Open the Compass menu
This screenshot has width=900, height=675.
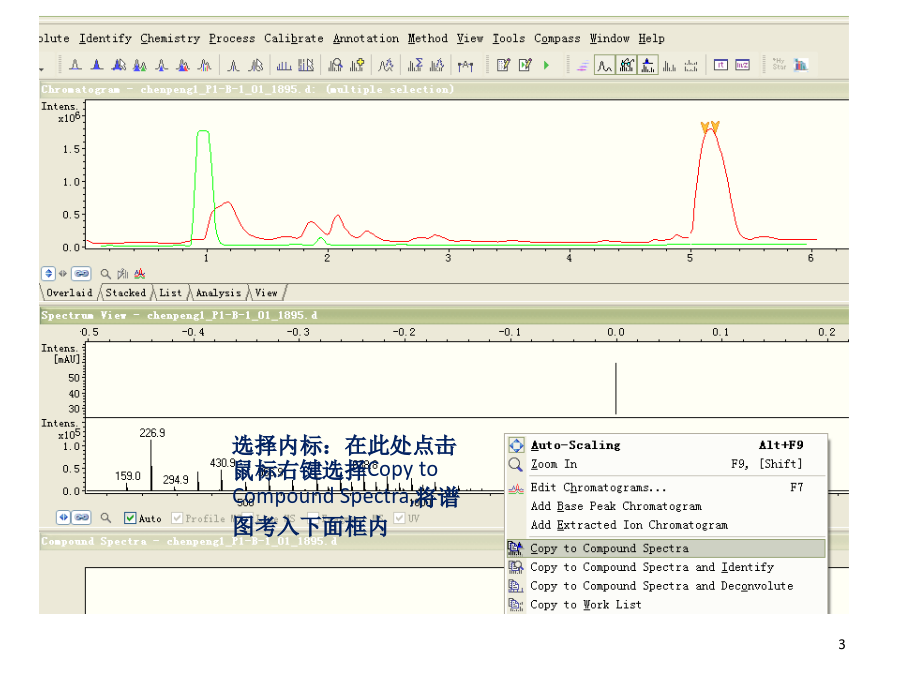click(557, 38)
